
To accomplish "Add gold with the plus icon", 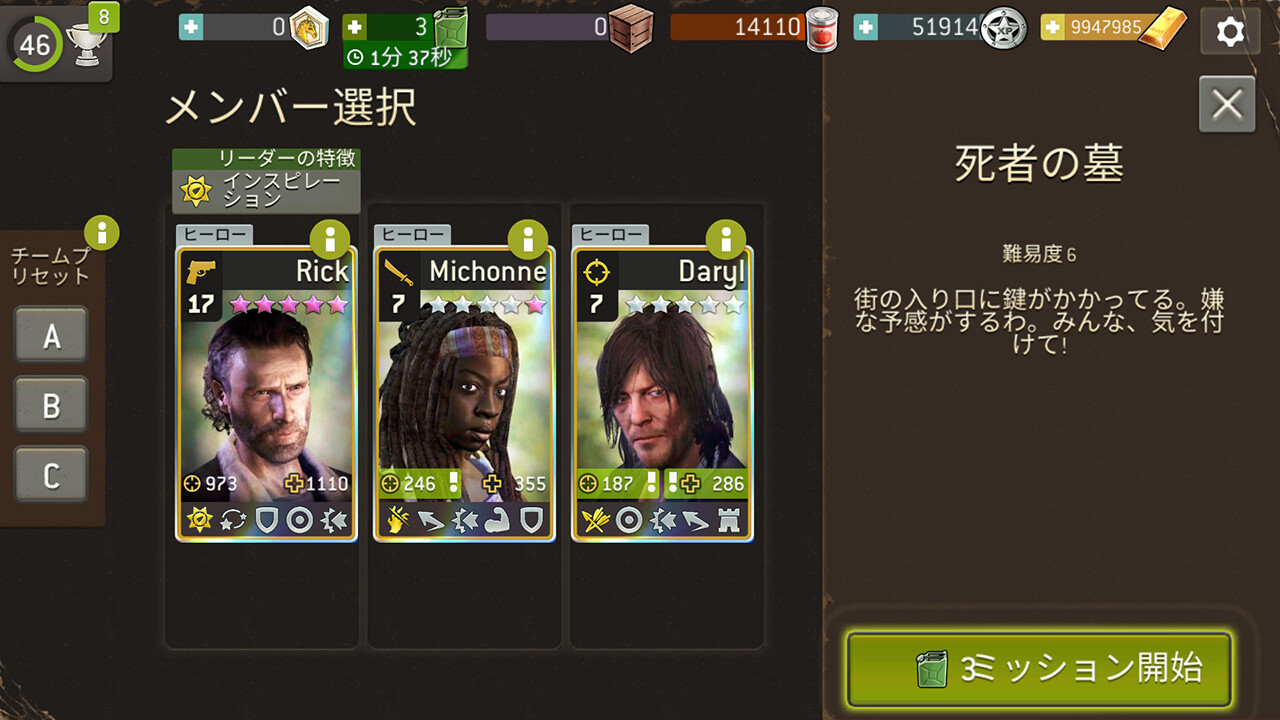I will (x=1052, y=27).
